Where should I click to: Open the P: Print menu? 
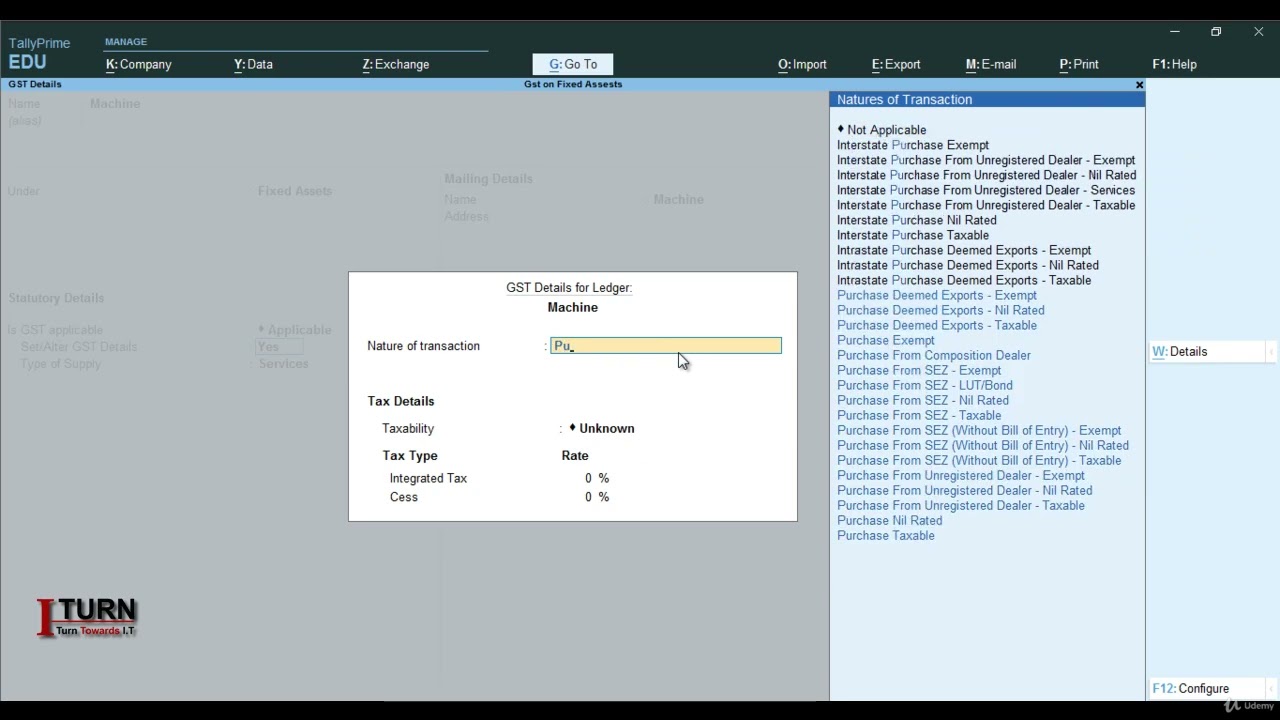1079,64
